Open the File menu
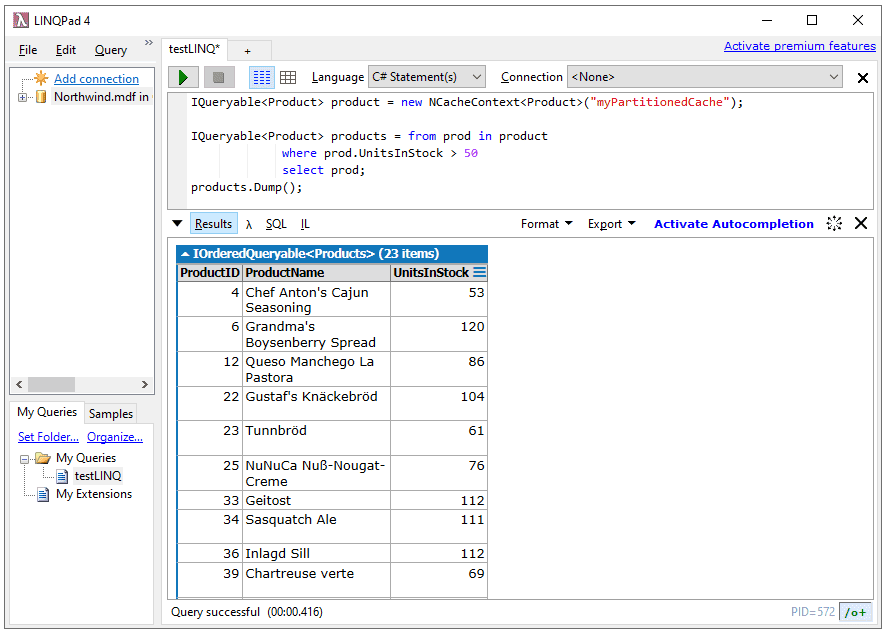 click(x=28, y=50)
